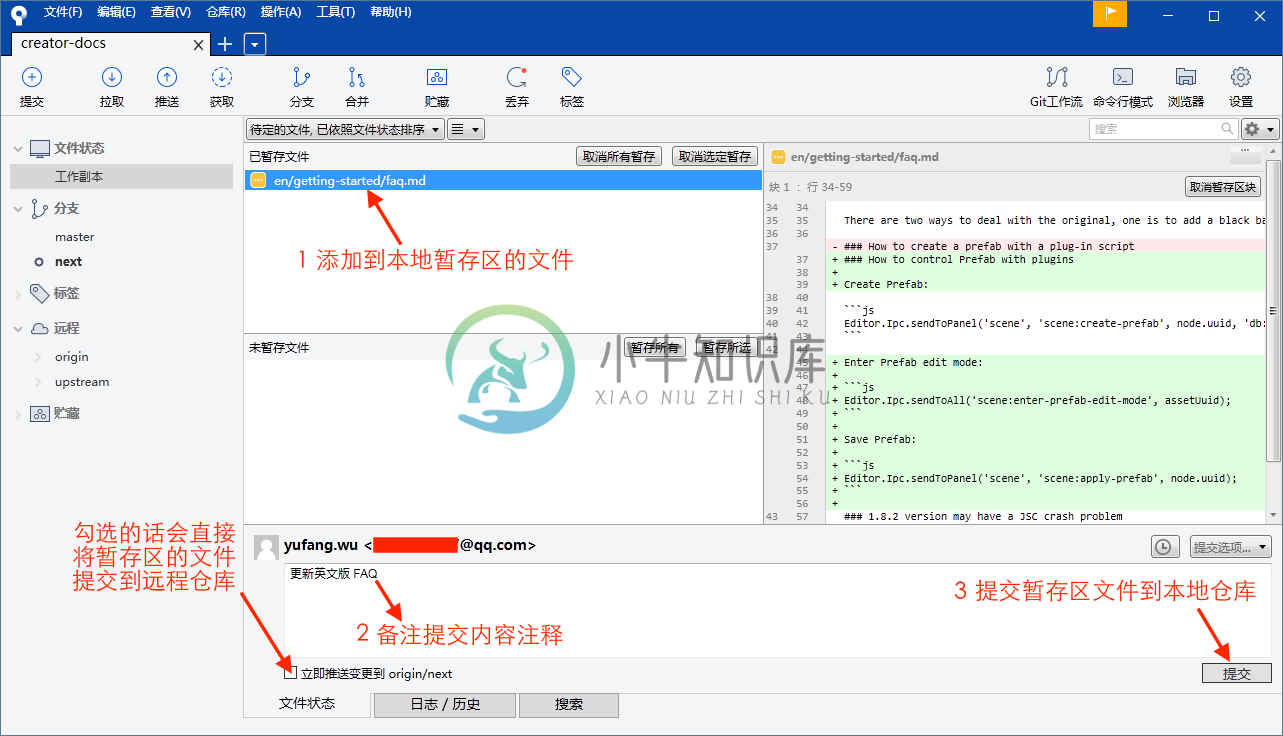Click the plus icon for new tab
Screen dimensions: 1283x736
pyautogui.click(x=225, y=44)
